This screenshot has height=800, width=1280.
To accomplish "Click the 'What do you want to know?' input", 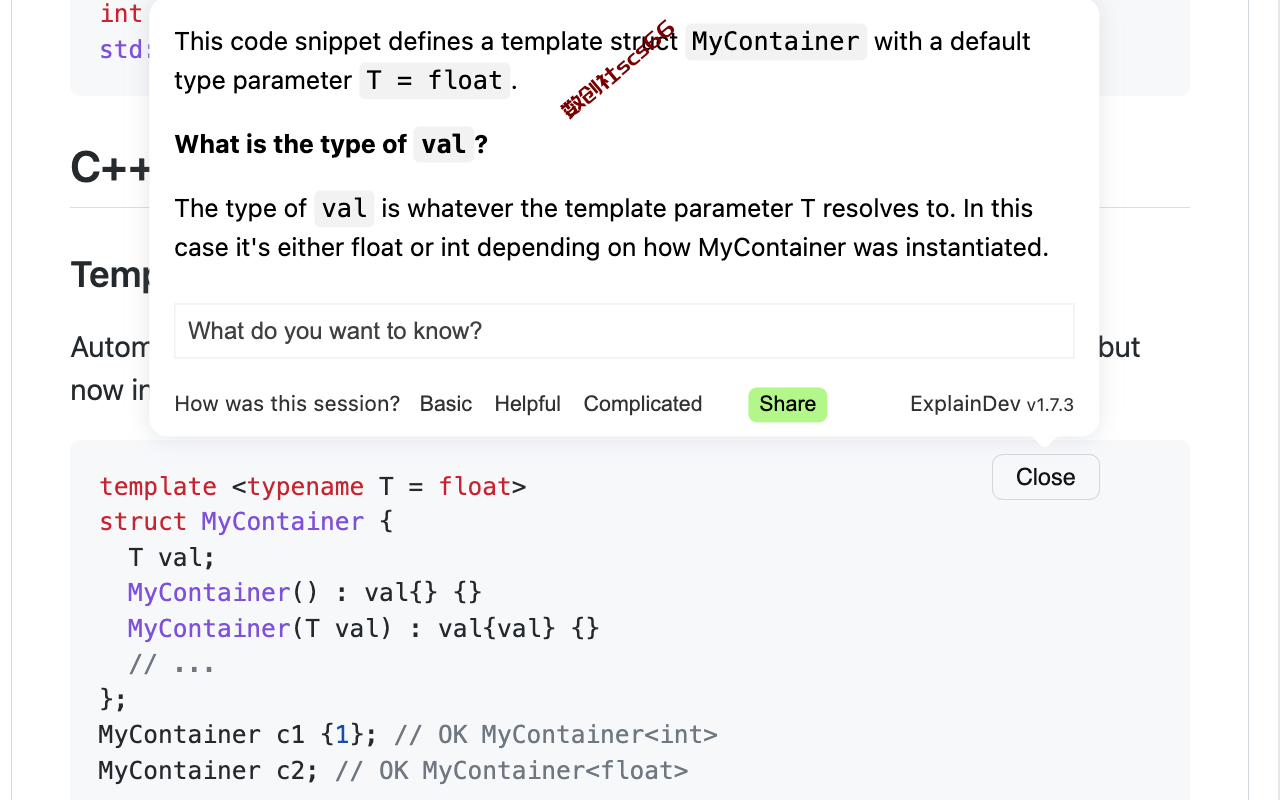I will [624, 331].
